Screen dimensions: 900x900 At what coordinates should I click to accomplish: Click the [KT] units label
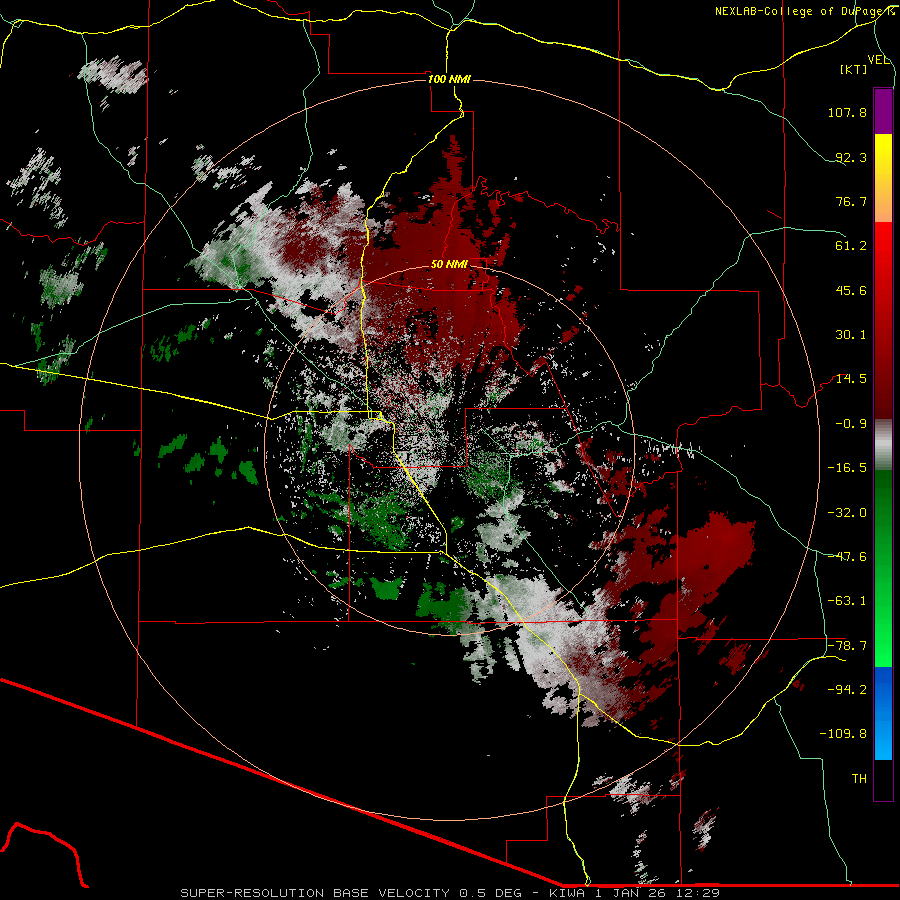pos(854,69)
